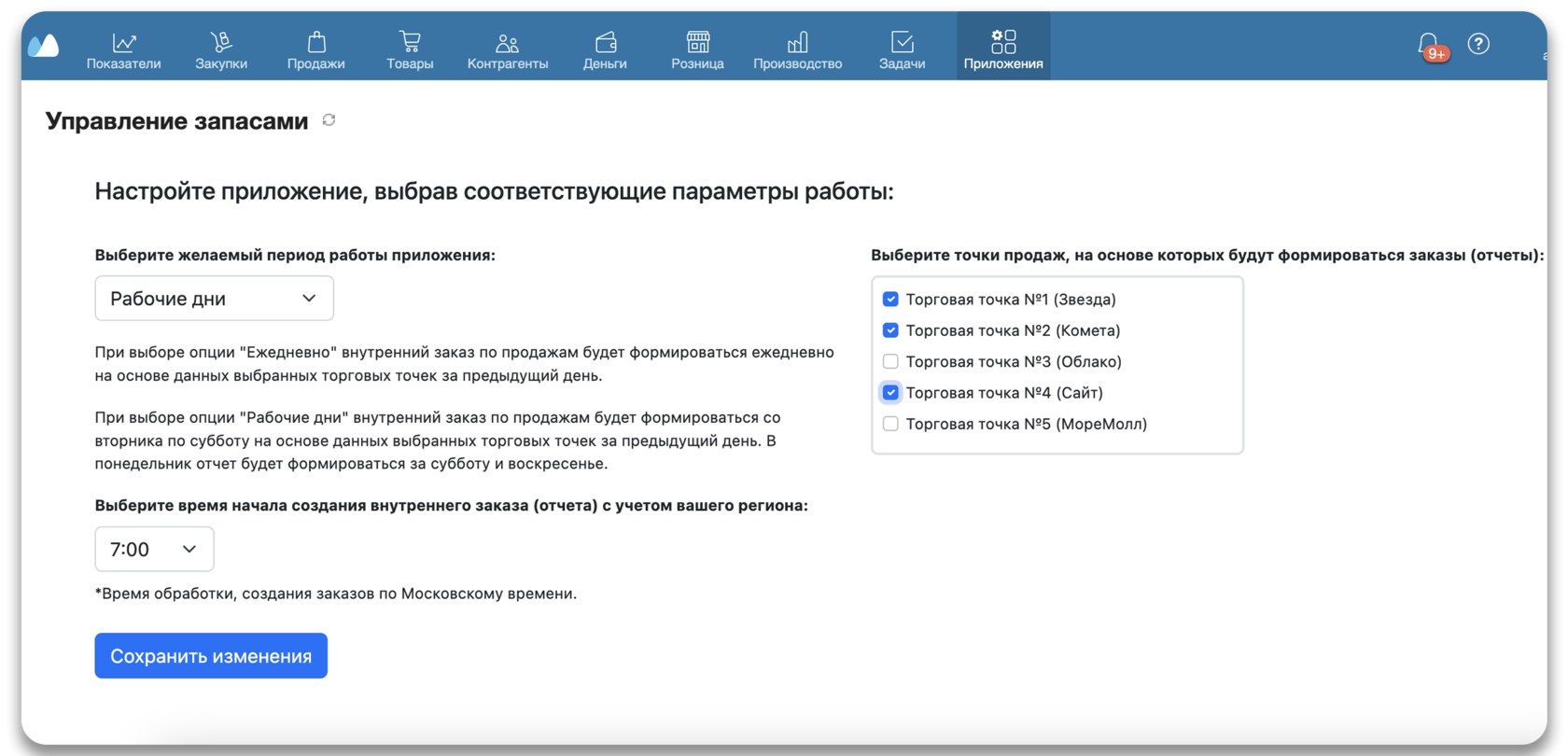
Task: Click the MoySklad logo icon
Action: [x=43, y=45]
